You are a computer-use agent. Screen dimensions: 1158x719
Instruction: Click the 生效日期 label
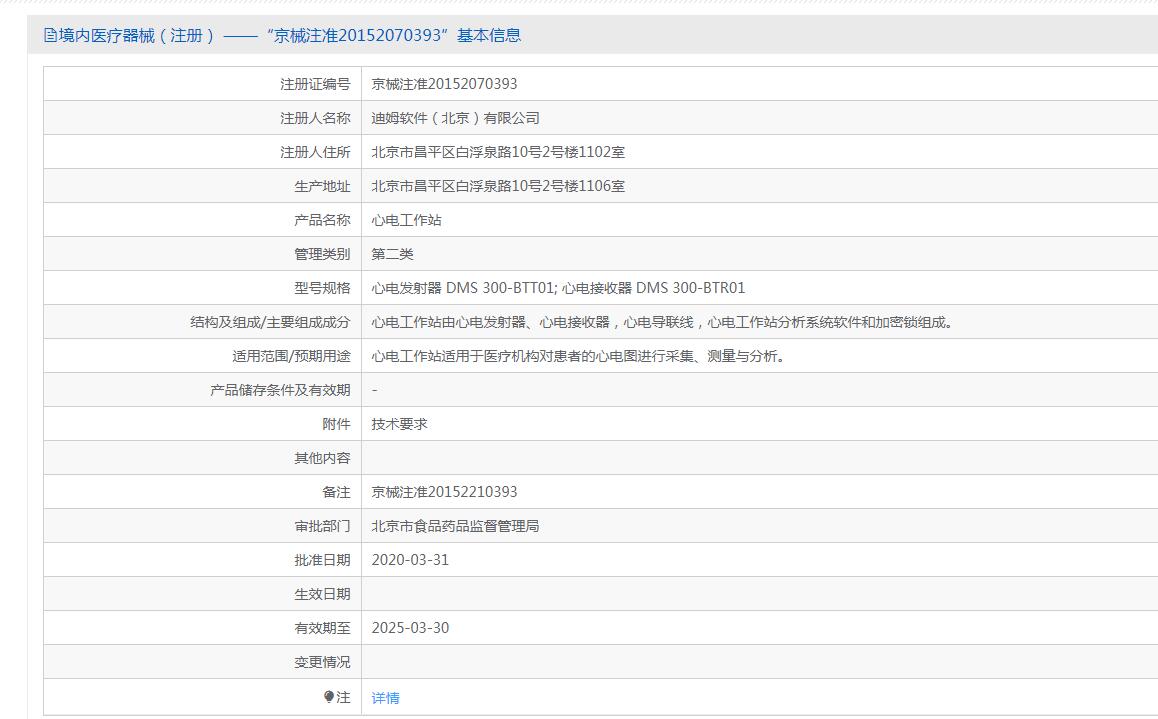(322, 594)
